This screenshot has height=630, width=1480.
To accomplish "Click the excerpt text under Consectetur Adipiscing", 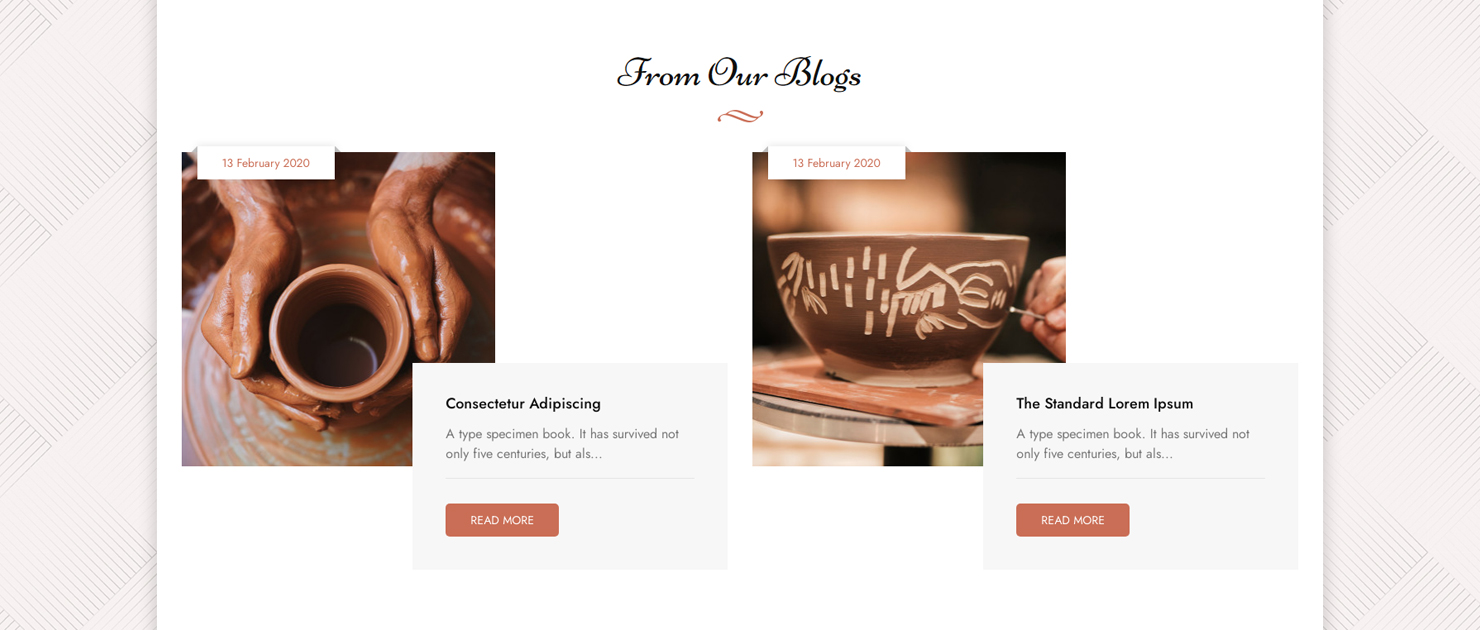I will (562, 444).
